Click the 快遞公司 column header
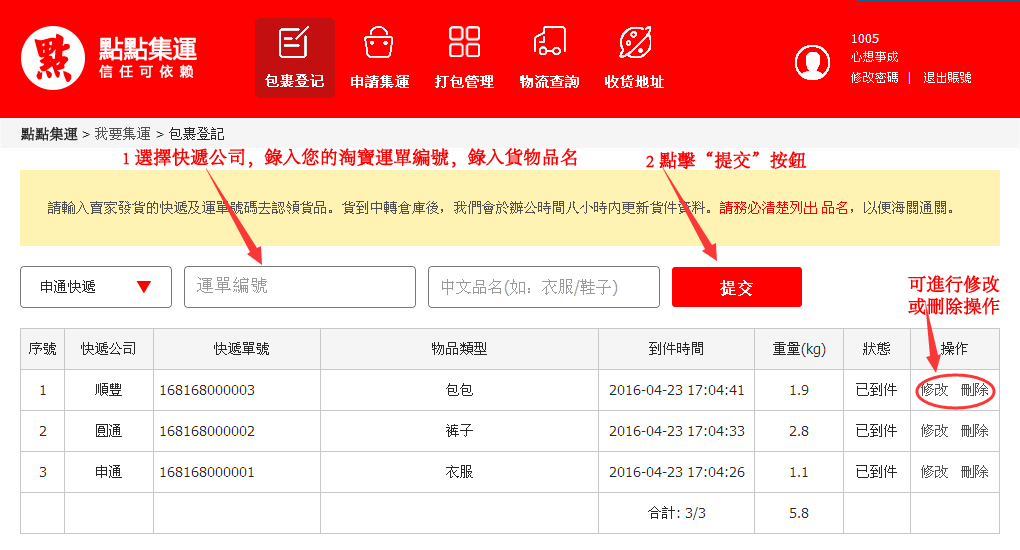Screen dimensions: 1020x550 pyautogui.click(x=109, y=349)
